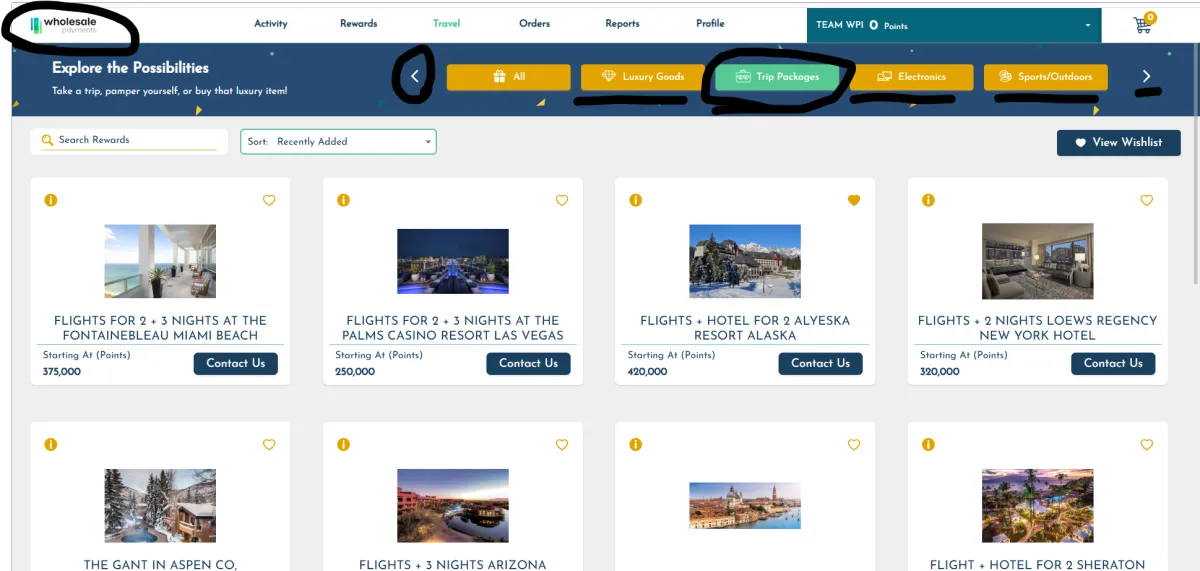
Task: Click the Alyeska Resort snowy hotel photo
Action: [x=745, y=261]
